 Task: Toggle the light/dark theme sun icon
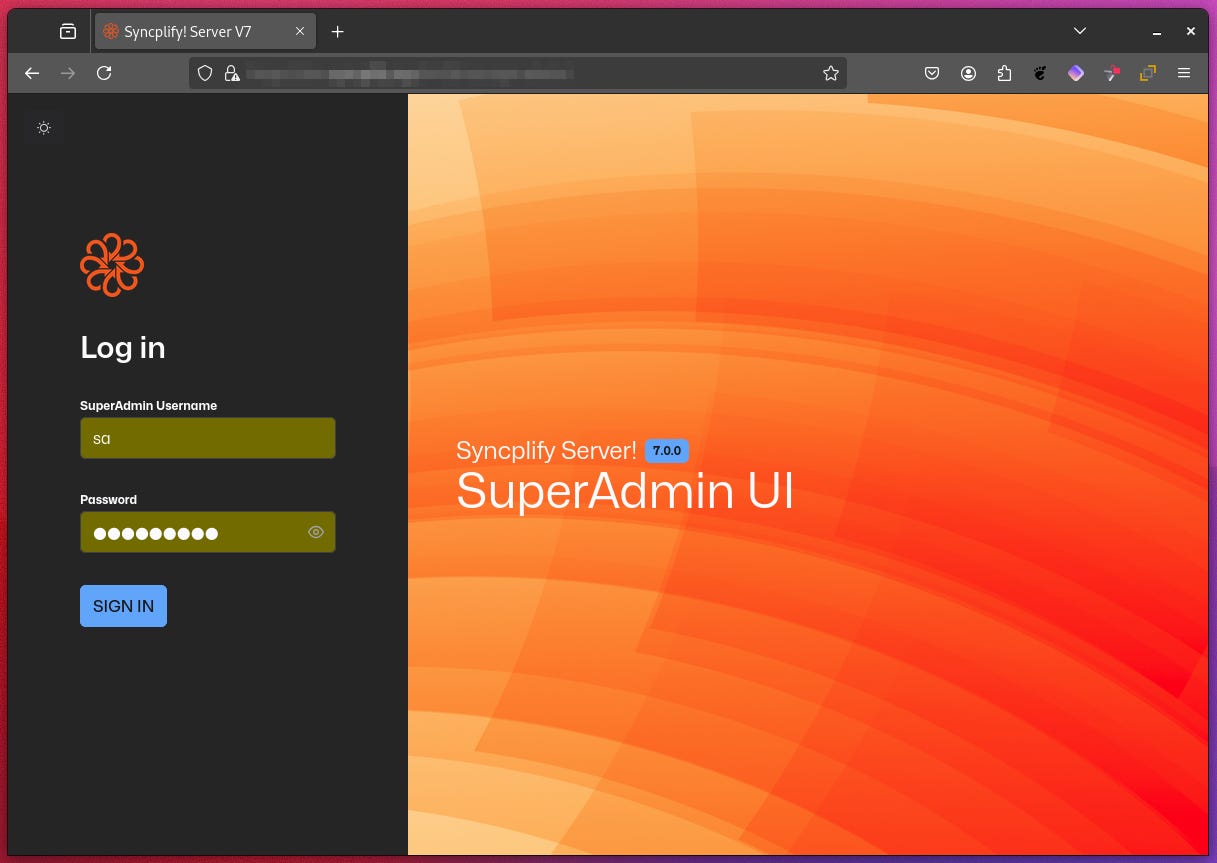pos(44,128)
